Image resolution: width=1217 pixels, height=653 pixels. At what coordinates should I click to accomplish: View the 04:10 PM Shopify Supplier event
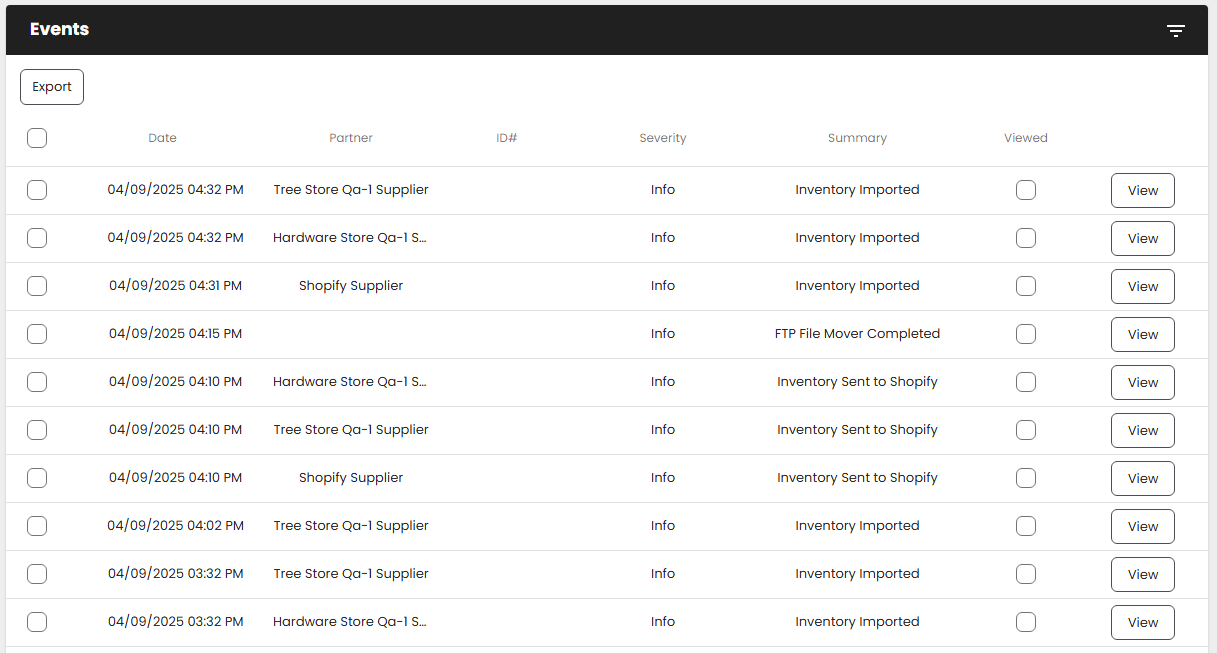click(1142, 478)
